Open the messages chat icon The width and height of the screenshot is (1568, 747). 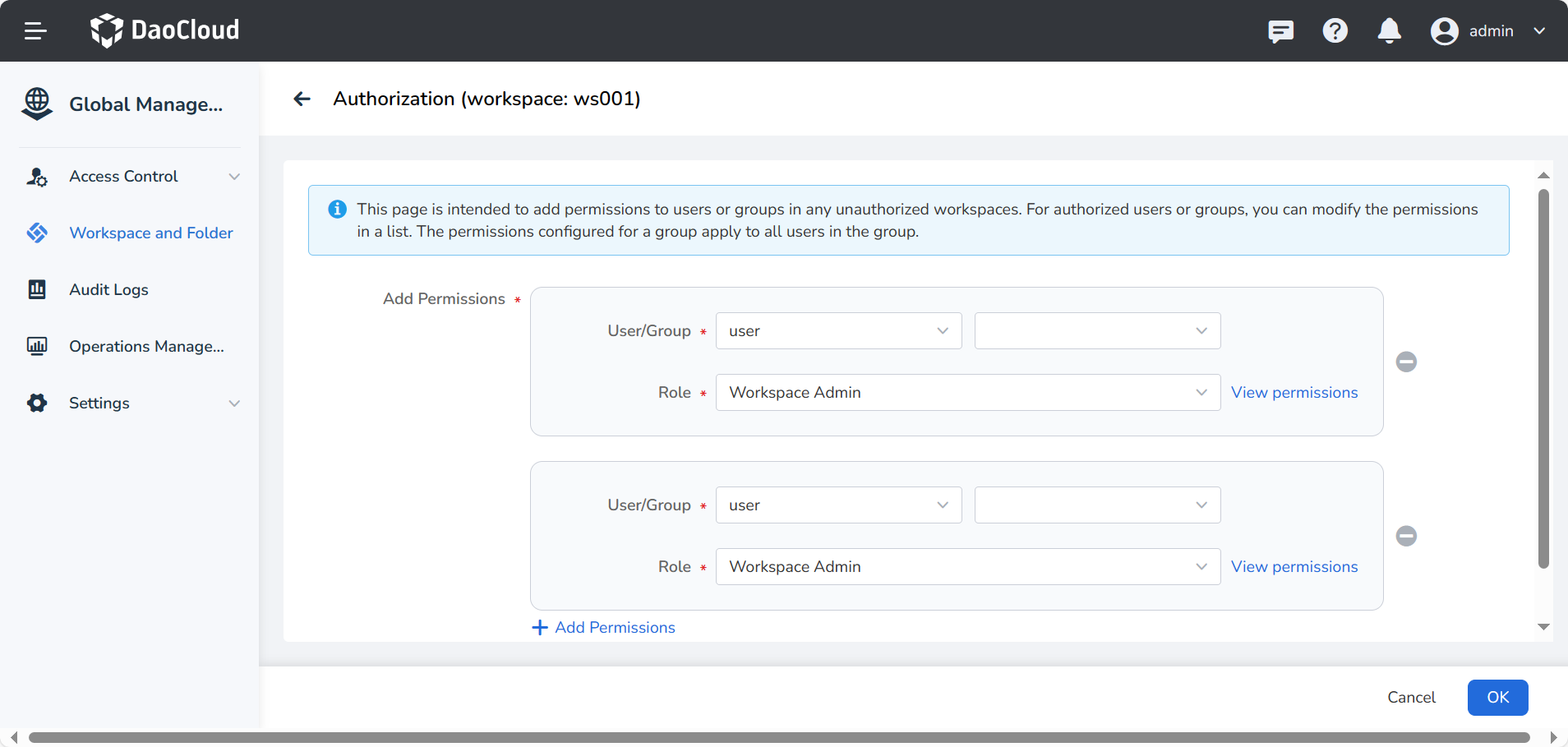point(1280,31)
